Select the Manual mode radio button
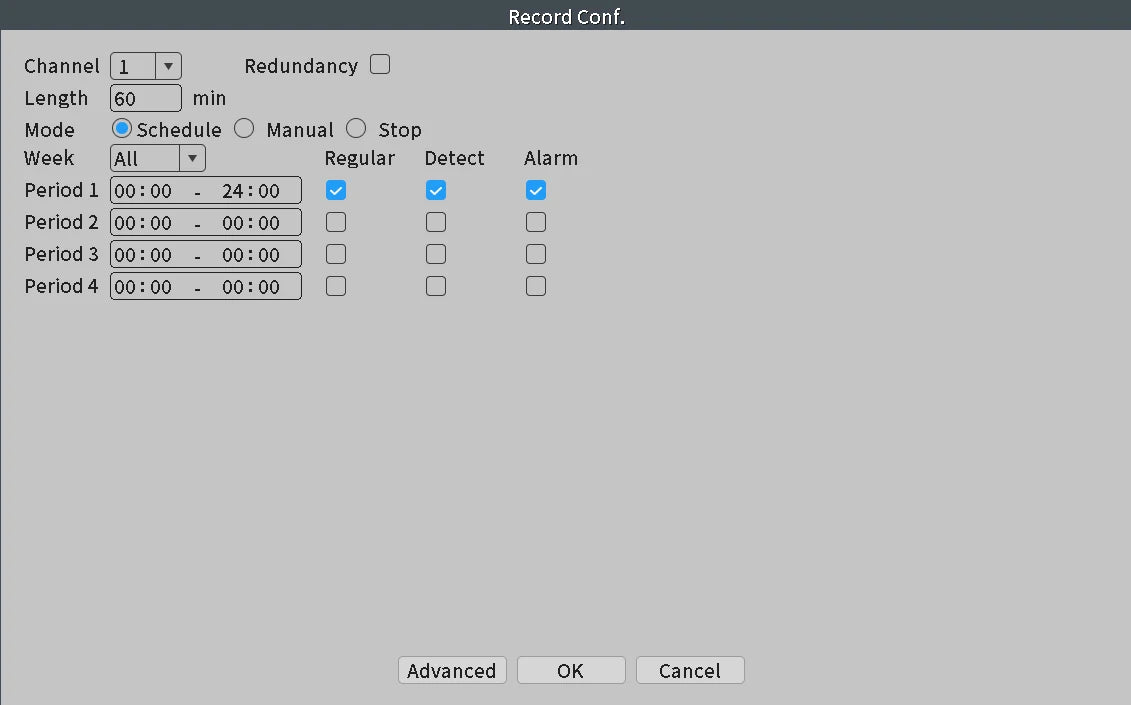This screenshot has width=1131, height=705. pyautogui.click(x=244, y=128)
